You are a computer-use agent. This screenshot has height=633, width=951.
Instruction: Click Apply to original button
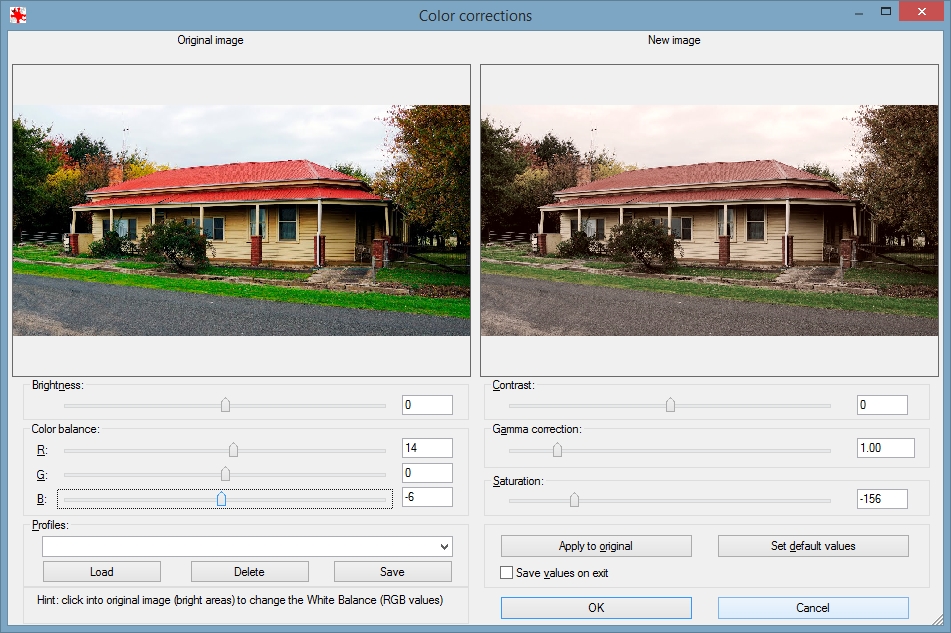(x=595, y=546)
